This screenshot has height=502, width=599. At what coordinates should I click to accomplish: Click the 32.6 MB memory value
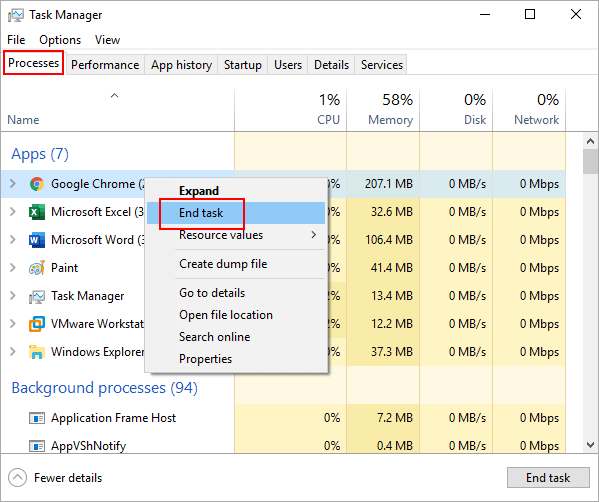tap(392, 212)
